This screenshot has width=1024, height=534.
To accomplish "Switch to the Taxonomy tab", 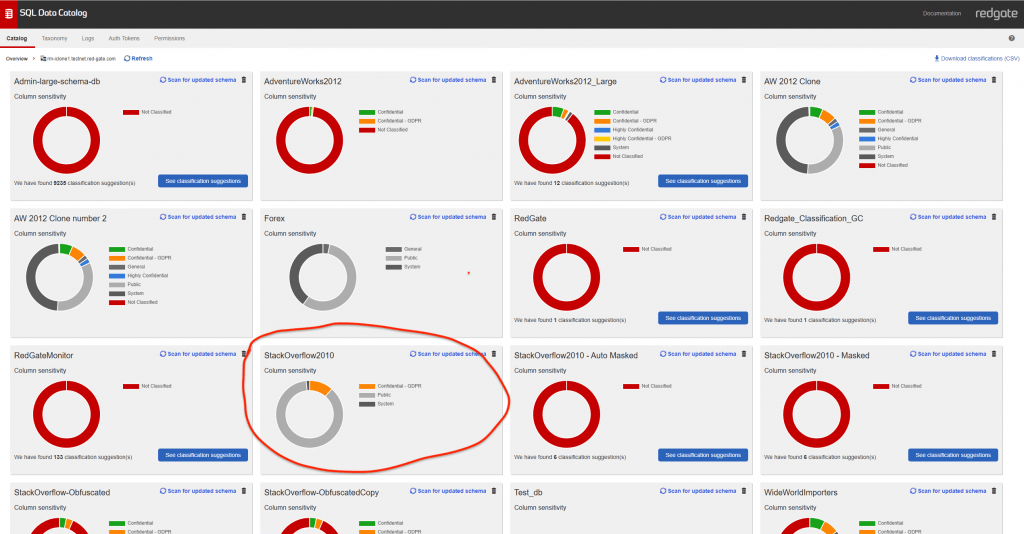I will click(54, 39).
